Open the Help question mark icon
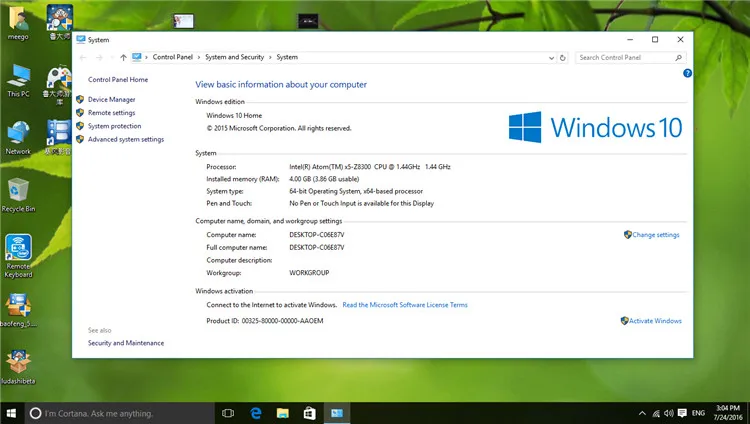 click(x=687, y=73)
